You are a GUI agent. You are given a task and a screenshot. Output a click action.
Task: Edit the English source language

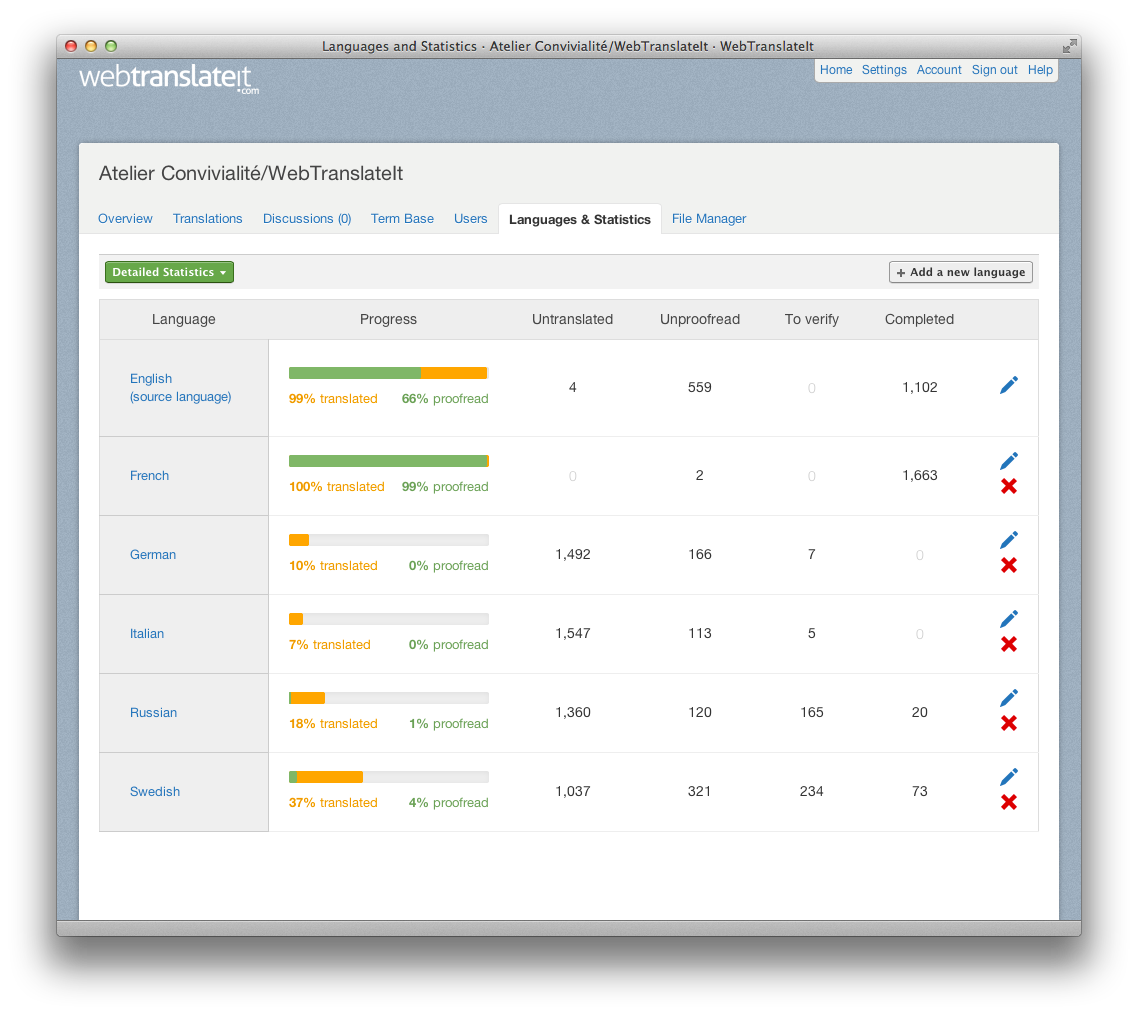click(x=1009, y=385)
